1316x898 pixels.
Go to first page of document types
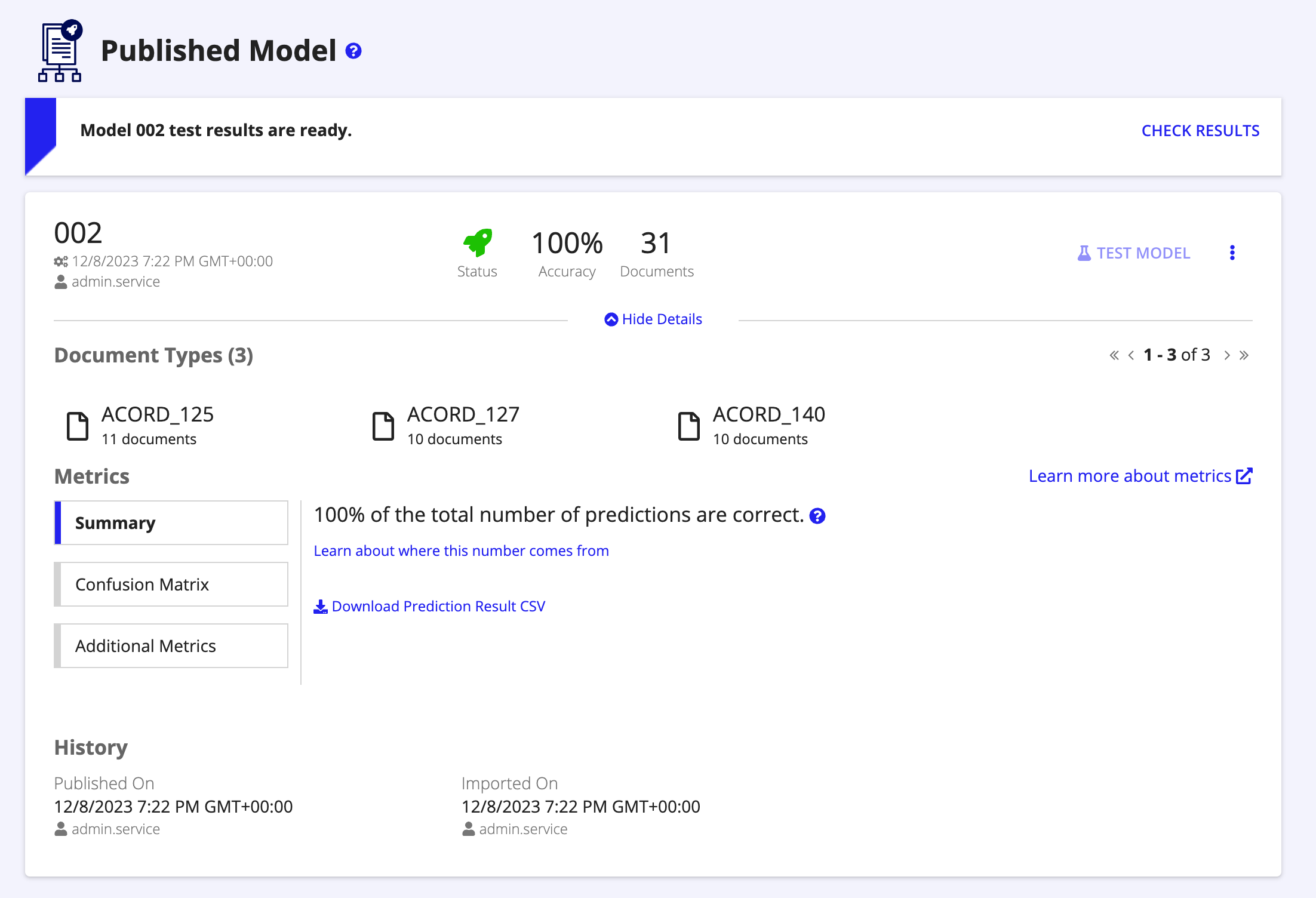coord(1114,355)
